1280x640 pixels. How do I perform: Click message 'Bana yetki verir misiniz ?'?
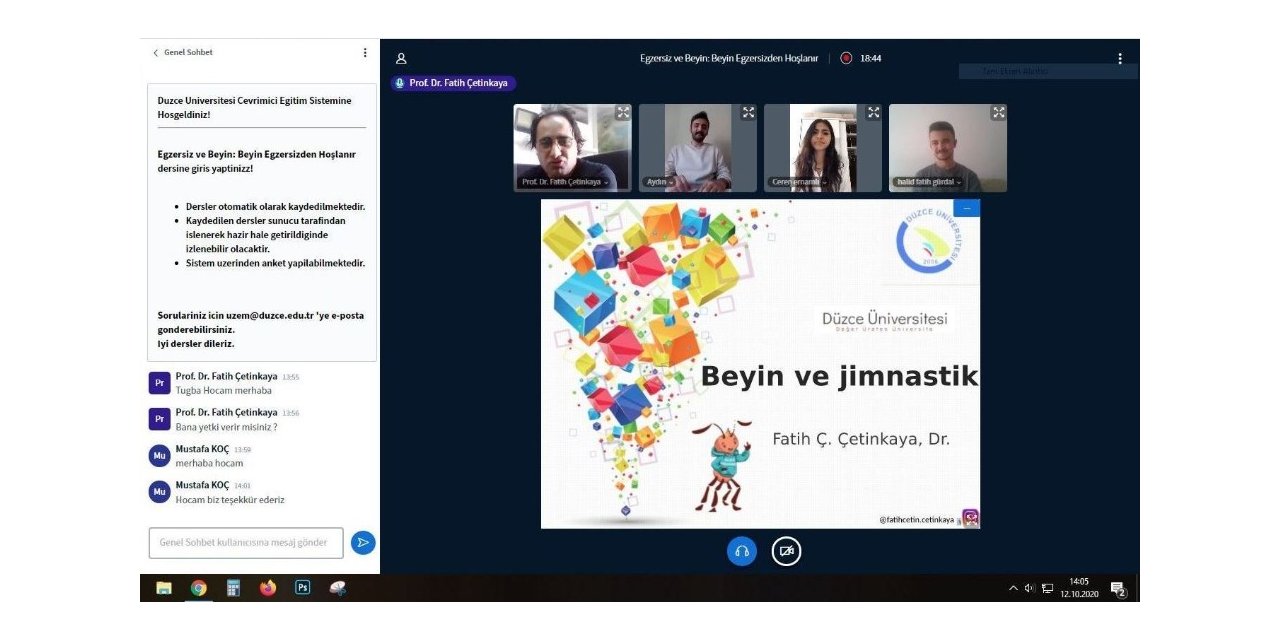tap(226, 427)
